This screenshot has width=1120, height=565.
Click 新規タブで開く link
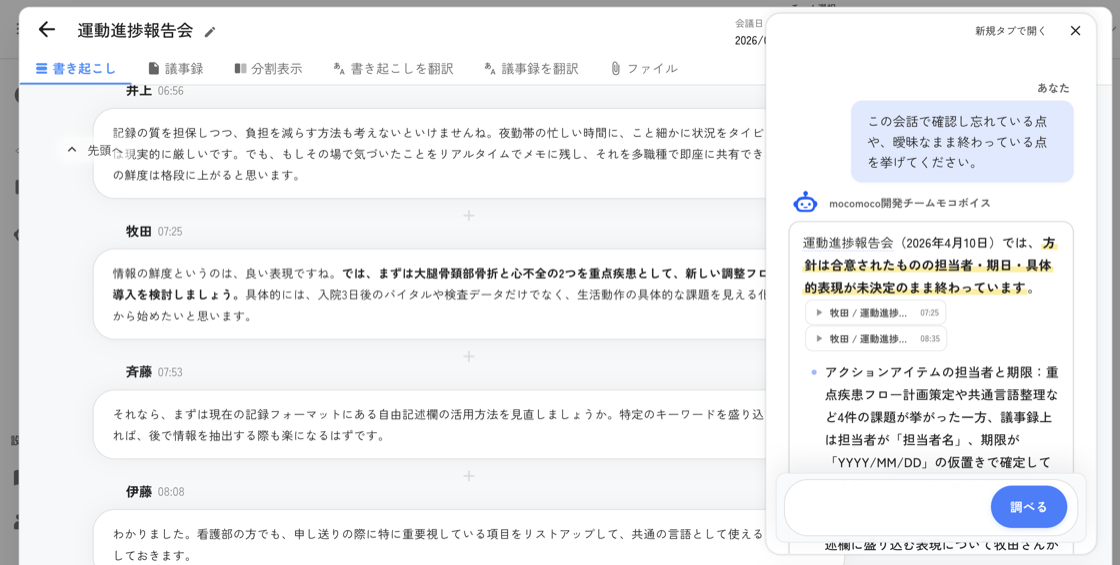pos(1010,31)
